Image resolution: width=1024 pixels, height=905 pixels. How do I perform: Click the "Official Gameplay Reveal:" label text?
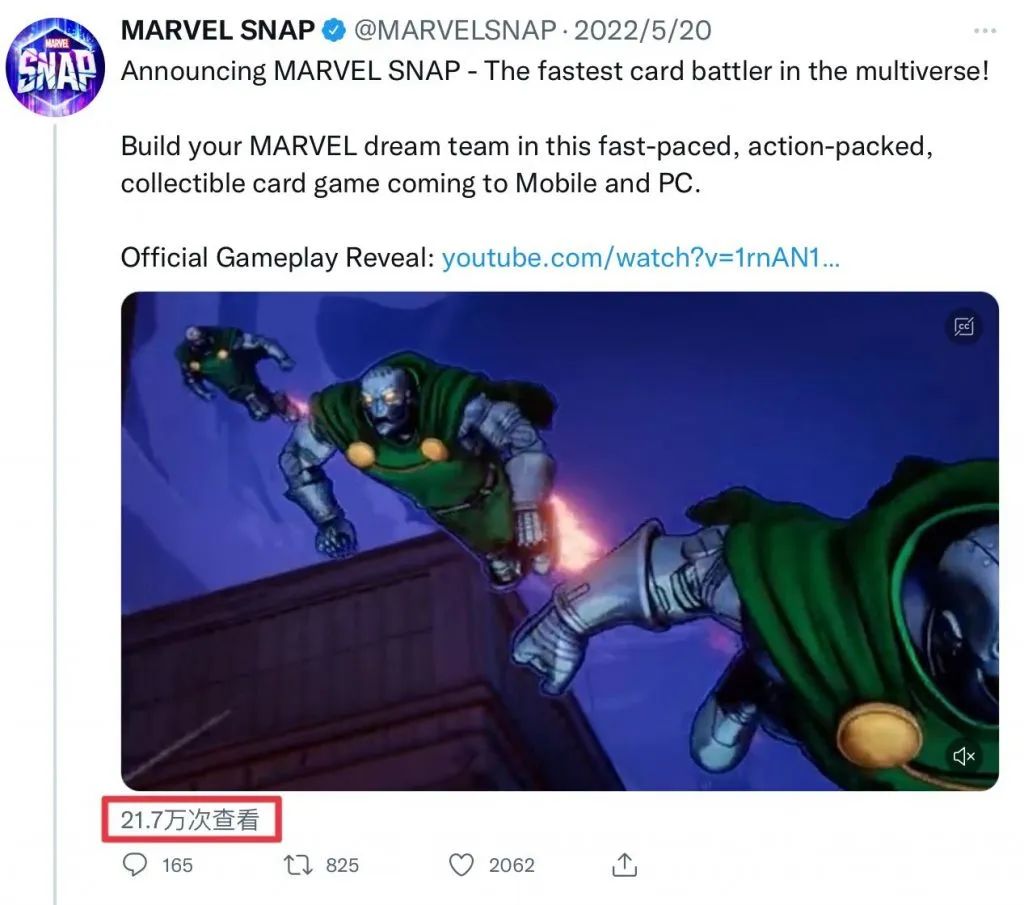tap(277, 258)
